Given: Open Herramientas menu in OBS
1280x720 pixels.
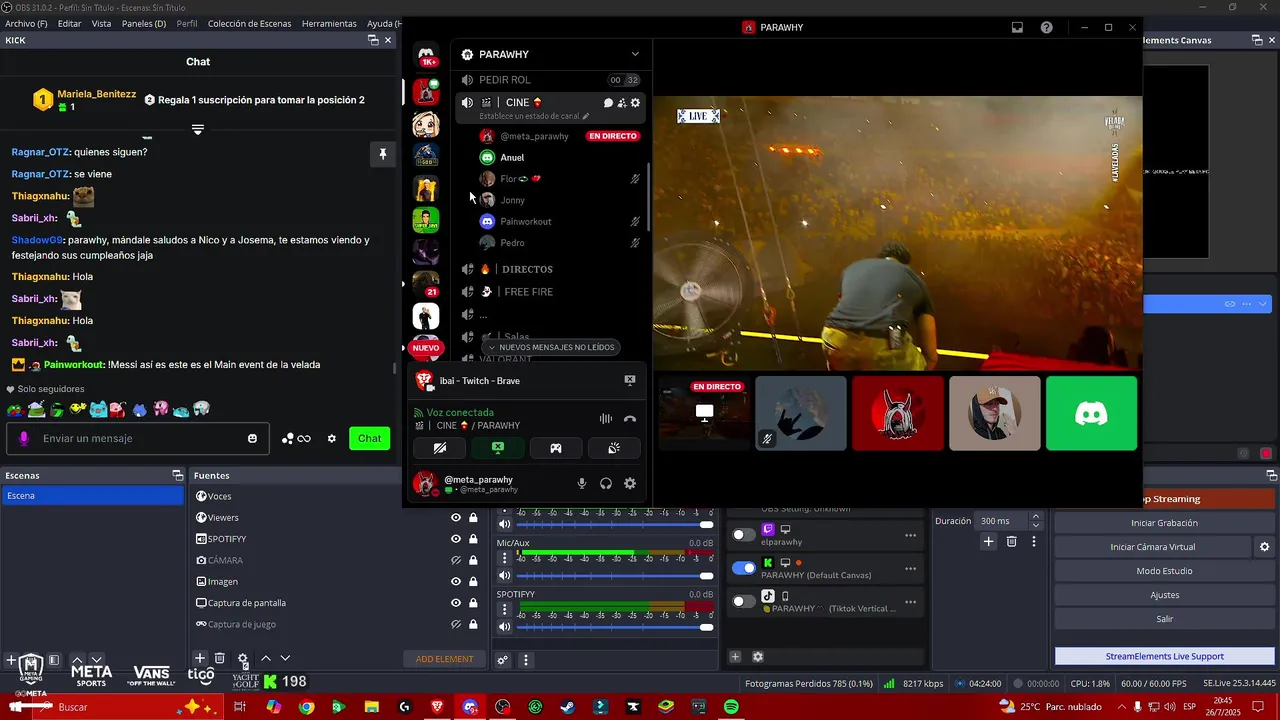Looking at the screenshot, I should pos(329,23).
